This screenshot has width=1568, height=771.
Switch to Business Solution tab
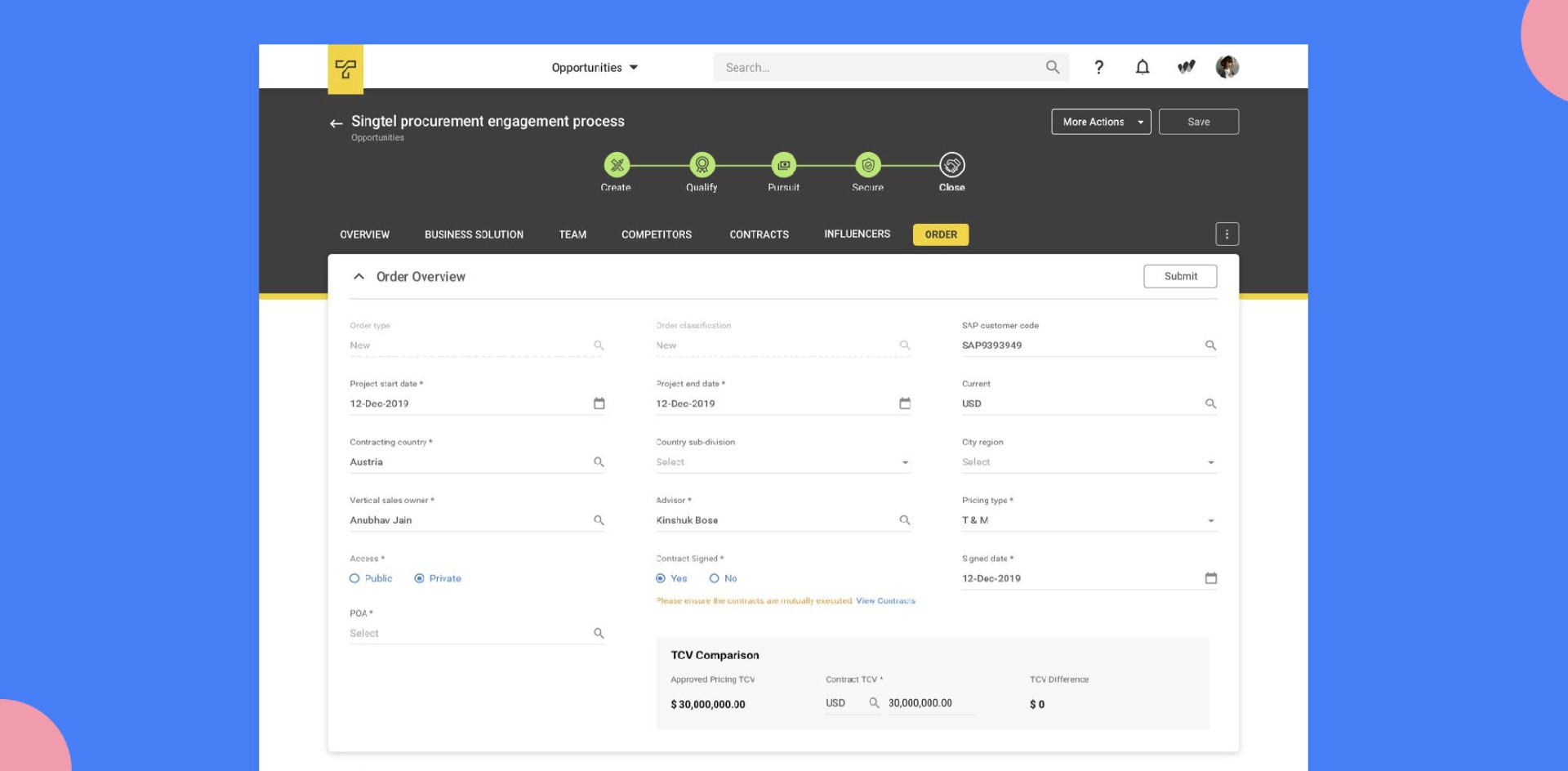coord(474,234)
